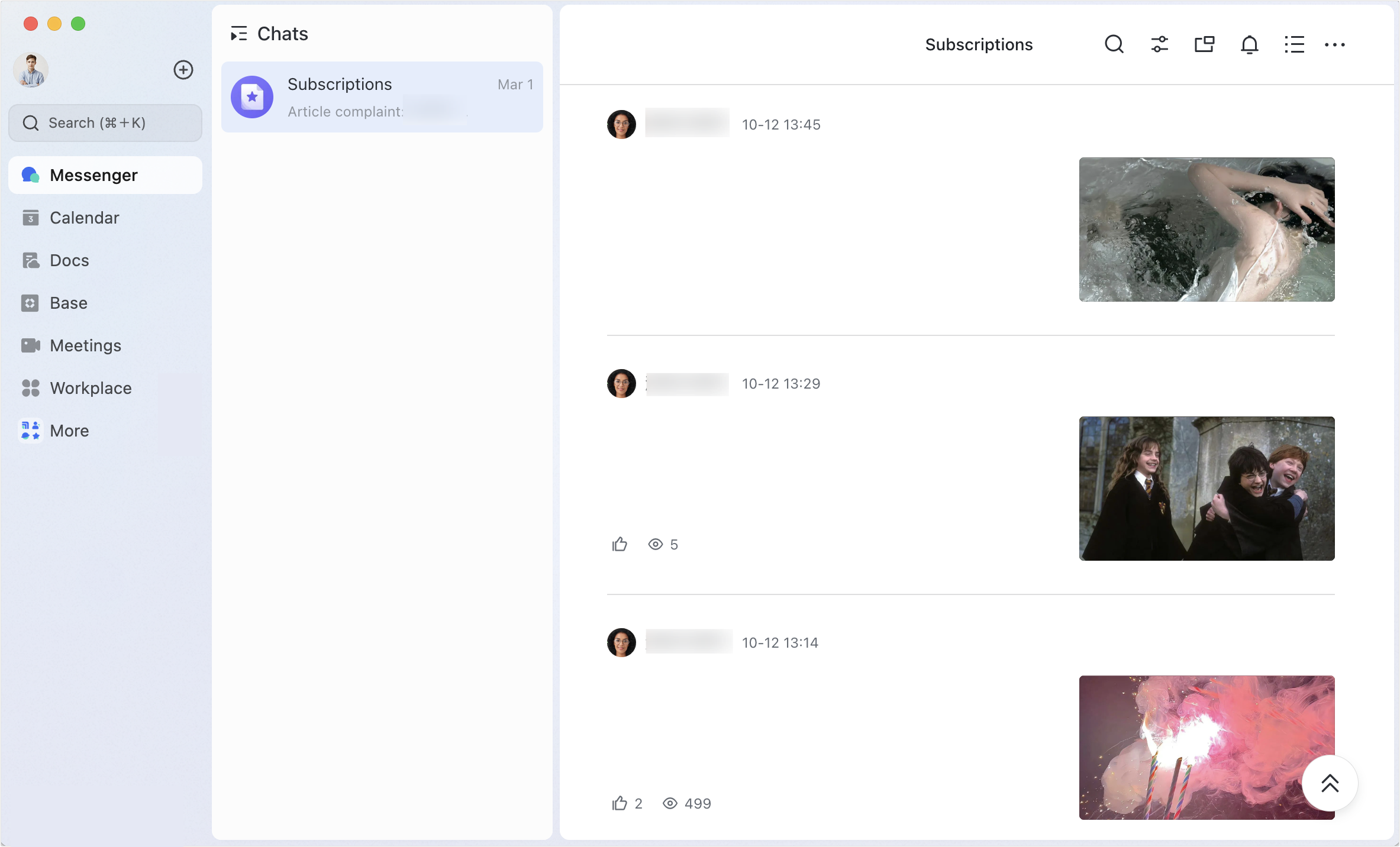Pop out Subscriptions into a separate window
This screenshot has height=847, width=1400.
tap(1204, 44)
